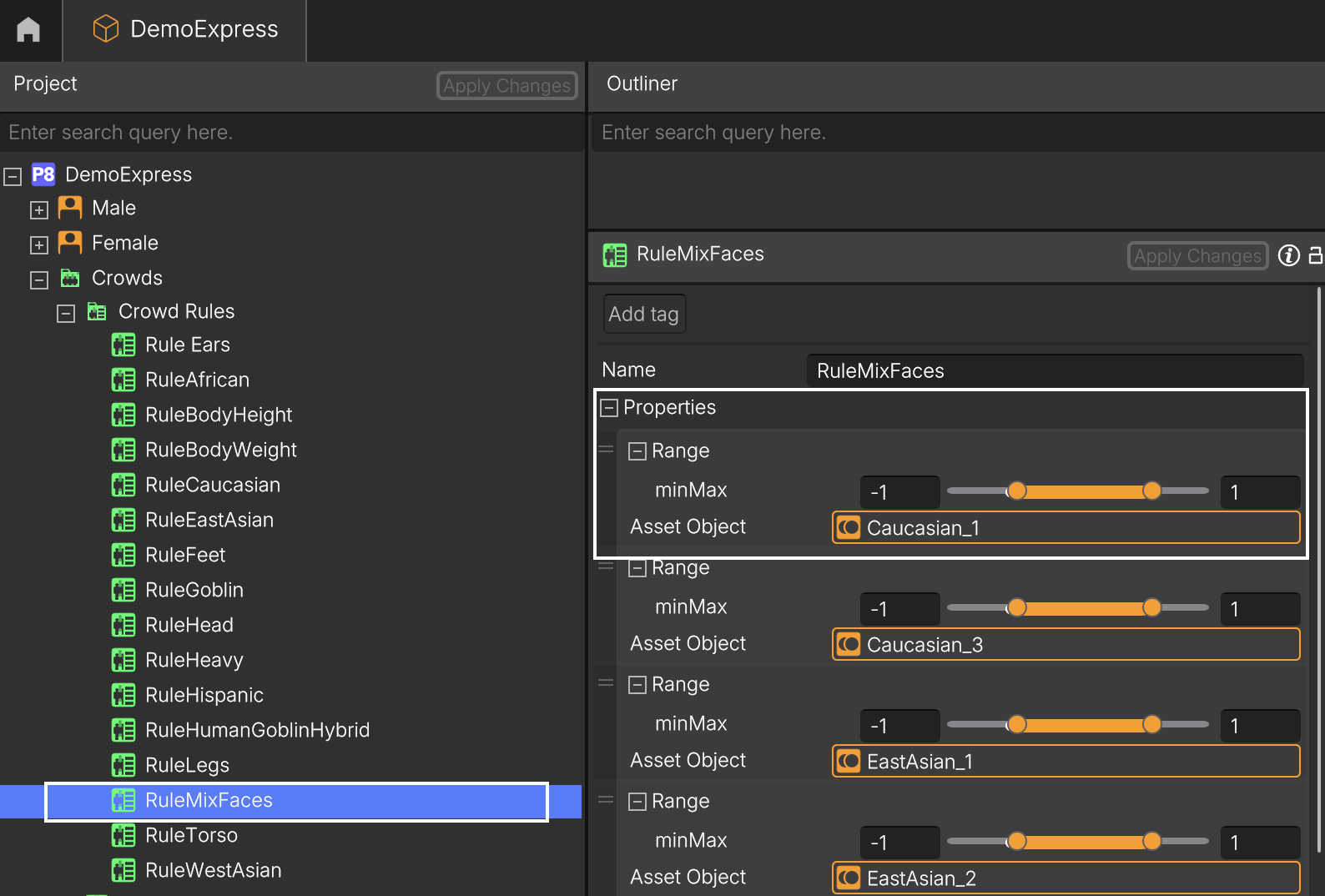Click the RuleMixFaces header rule icon
1325x896 pixels.
tap(615, 254)
